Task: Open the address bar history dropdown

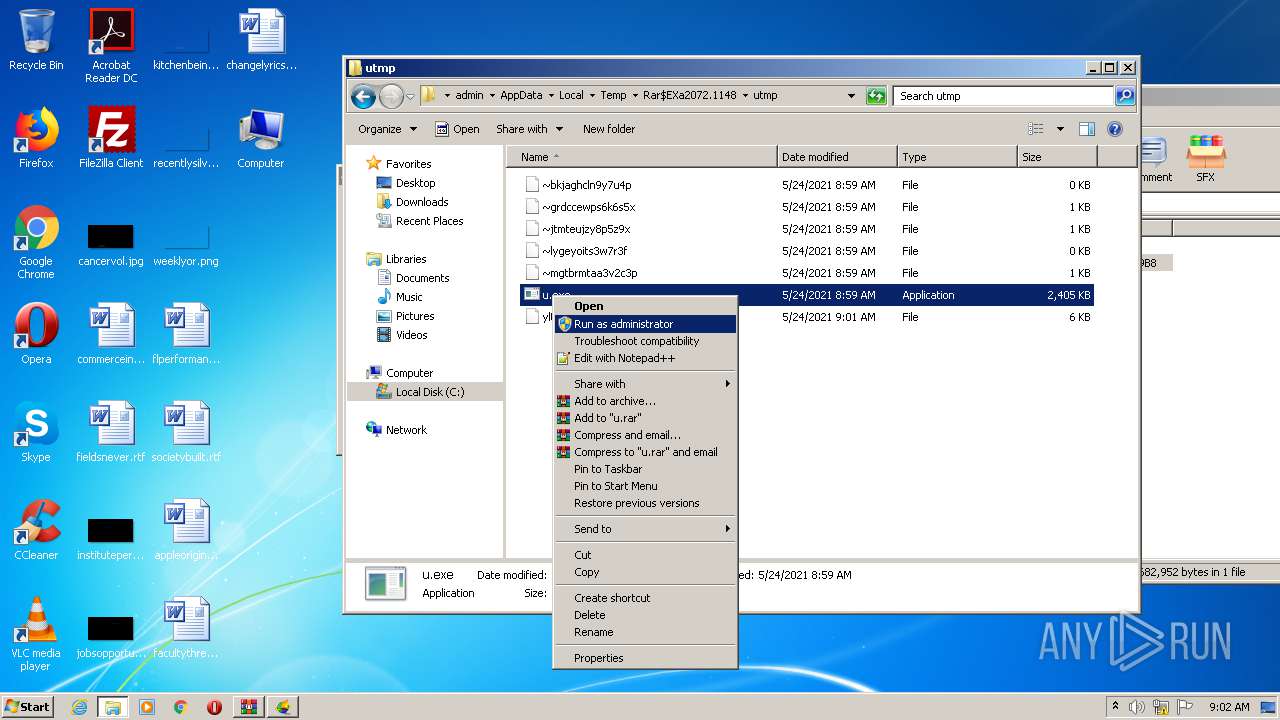Action: (851, 96)
